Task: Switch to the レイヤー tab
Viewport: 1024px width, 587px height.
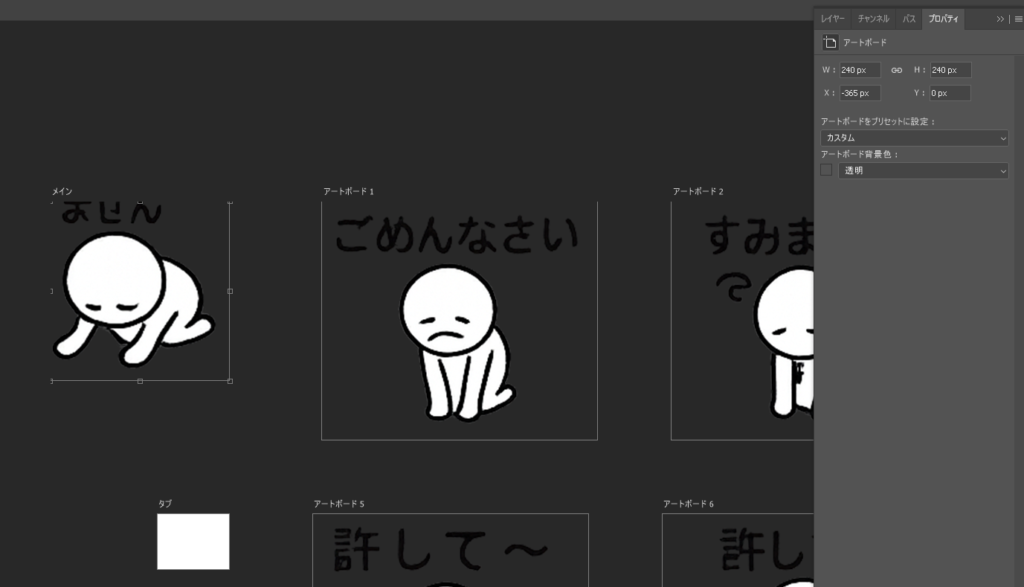Action: tap(833, 19)
